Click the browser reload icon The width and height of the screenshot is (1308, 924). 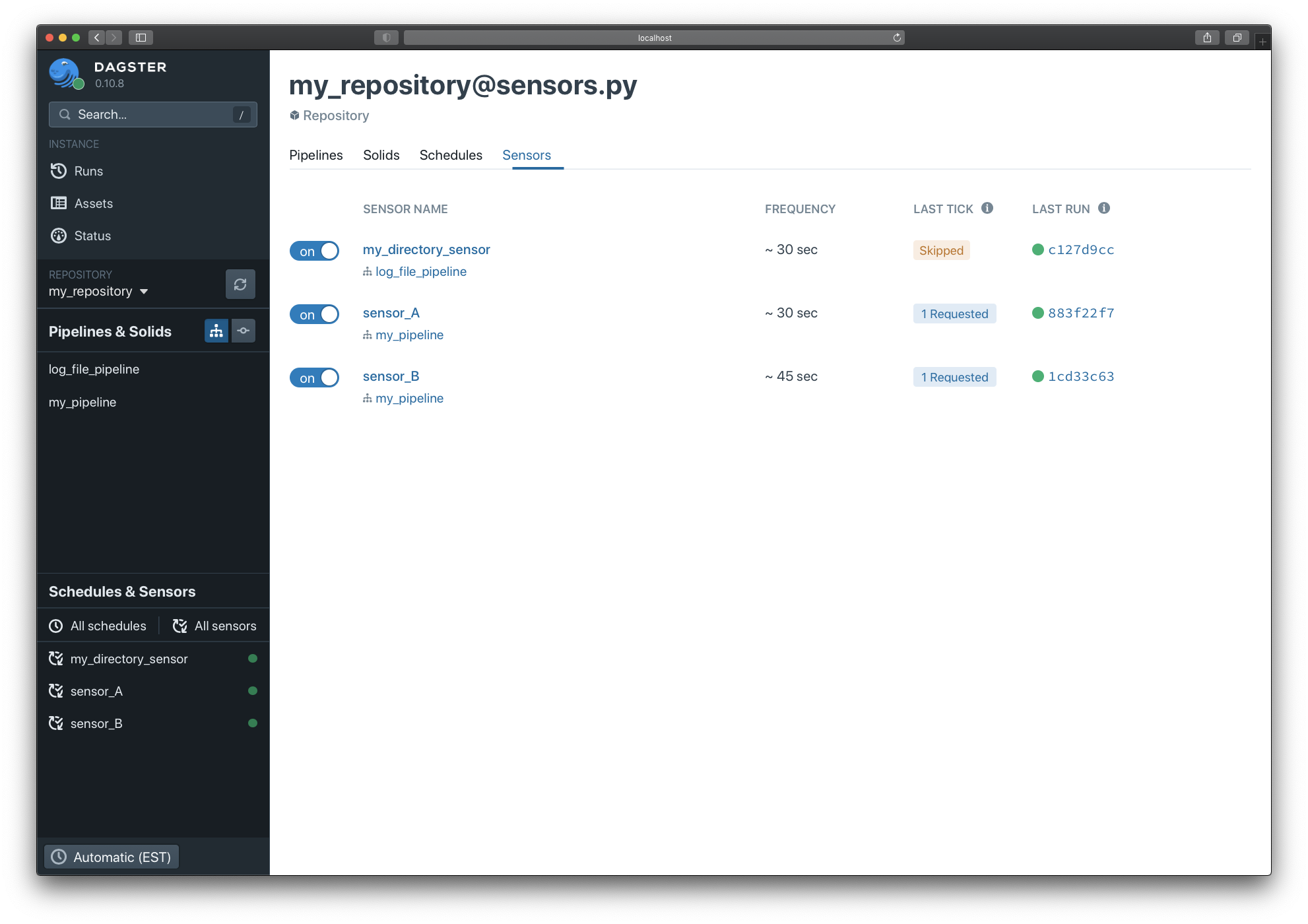coord(897,38)
